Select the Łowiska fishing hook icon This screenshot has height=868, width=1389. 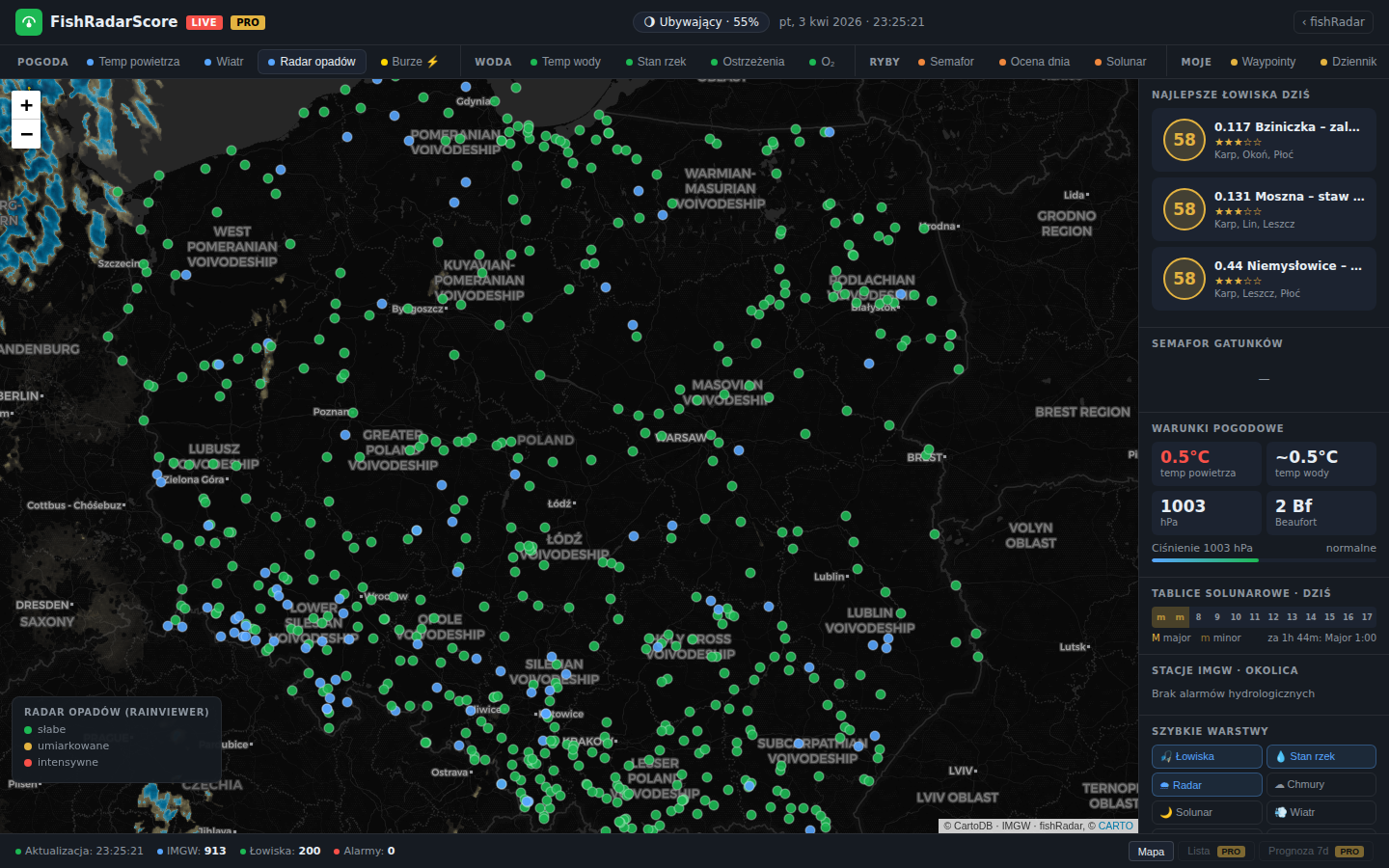coord(1164,756)
